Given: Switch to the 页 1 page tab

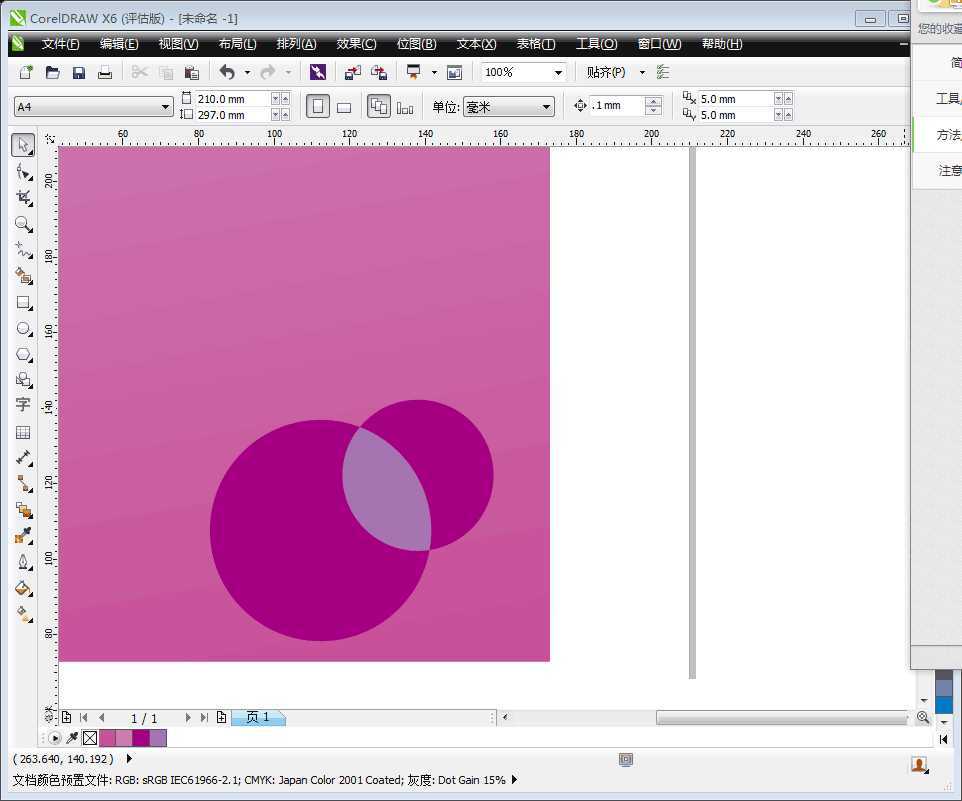Looking at the screenshot, I should (x=258, y=717).
